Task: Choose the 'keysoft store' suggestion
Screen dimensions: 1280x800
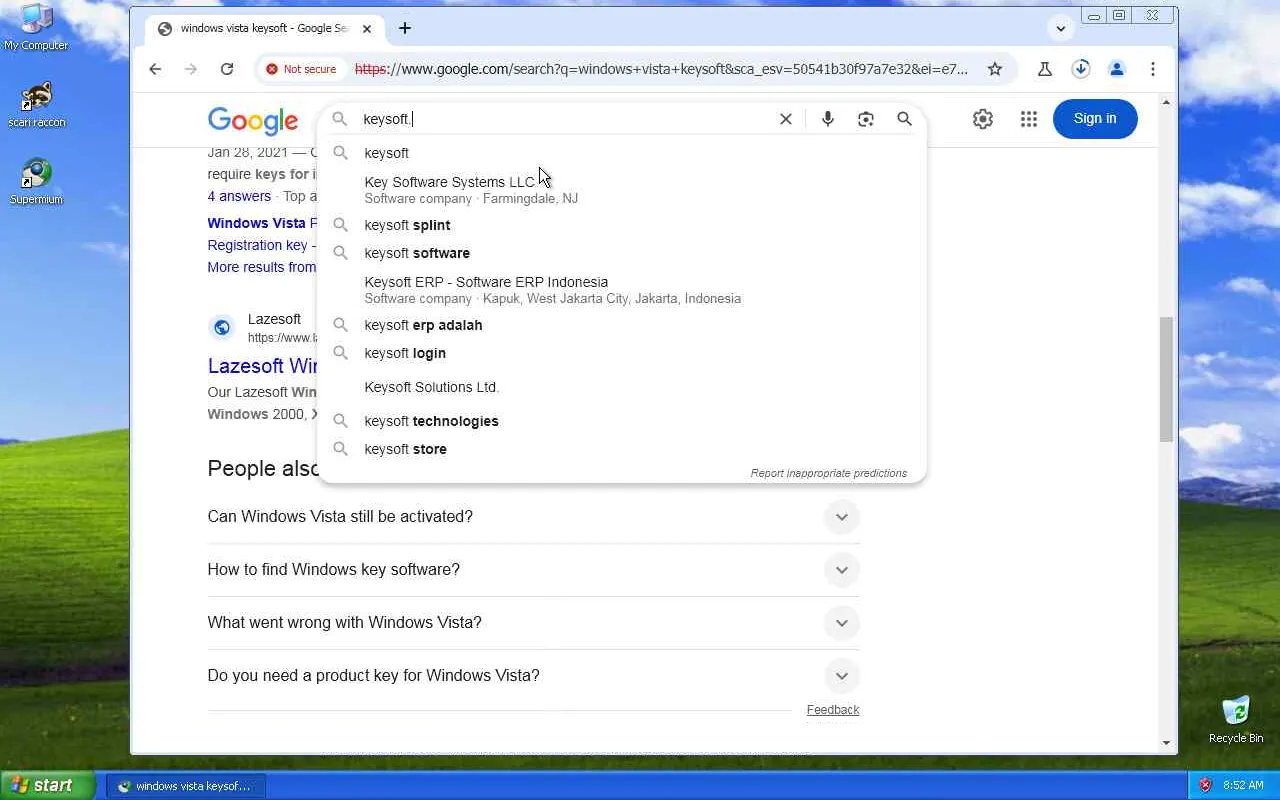Action: (622, 449)
